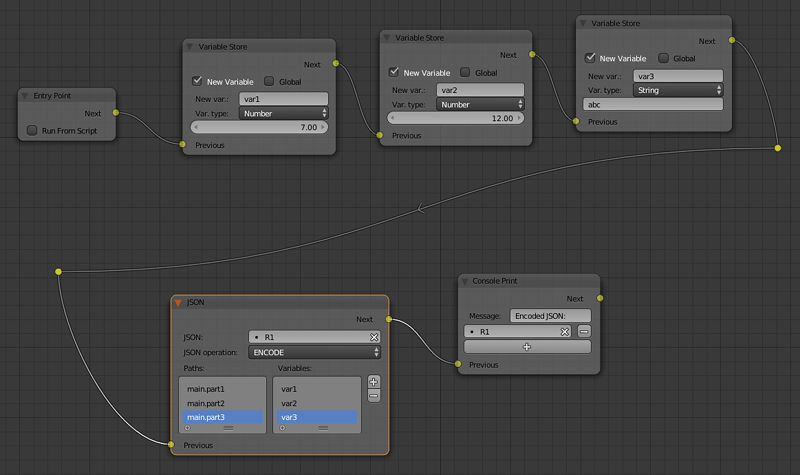800x475 pixels.
Task: Remove path entry with minus in JSON node
Action: [x=374, y=395]
